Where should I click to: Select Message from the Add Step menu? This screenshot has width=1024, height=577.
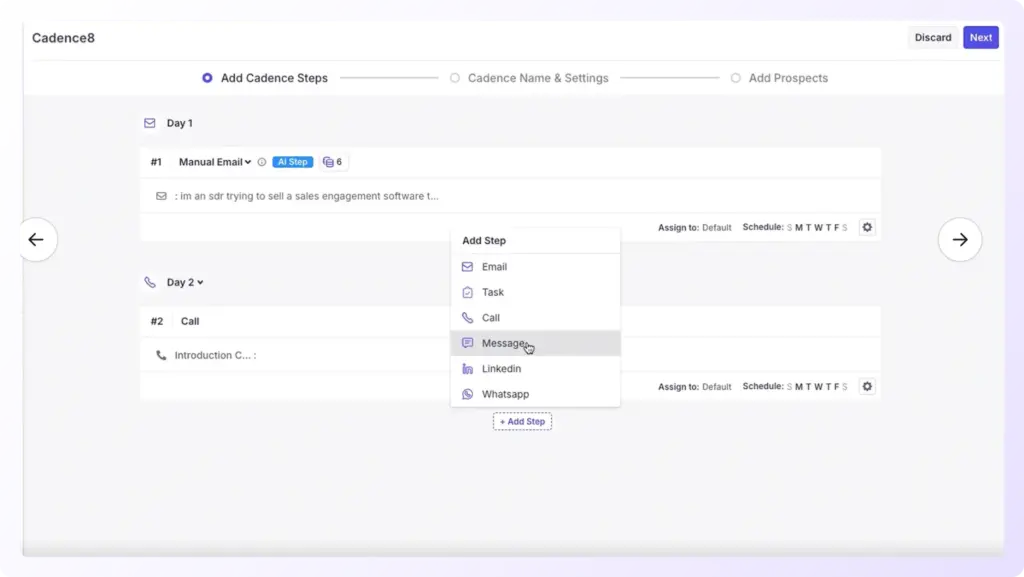[x=505, y=343]
